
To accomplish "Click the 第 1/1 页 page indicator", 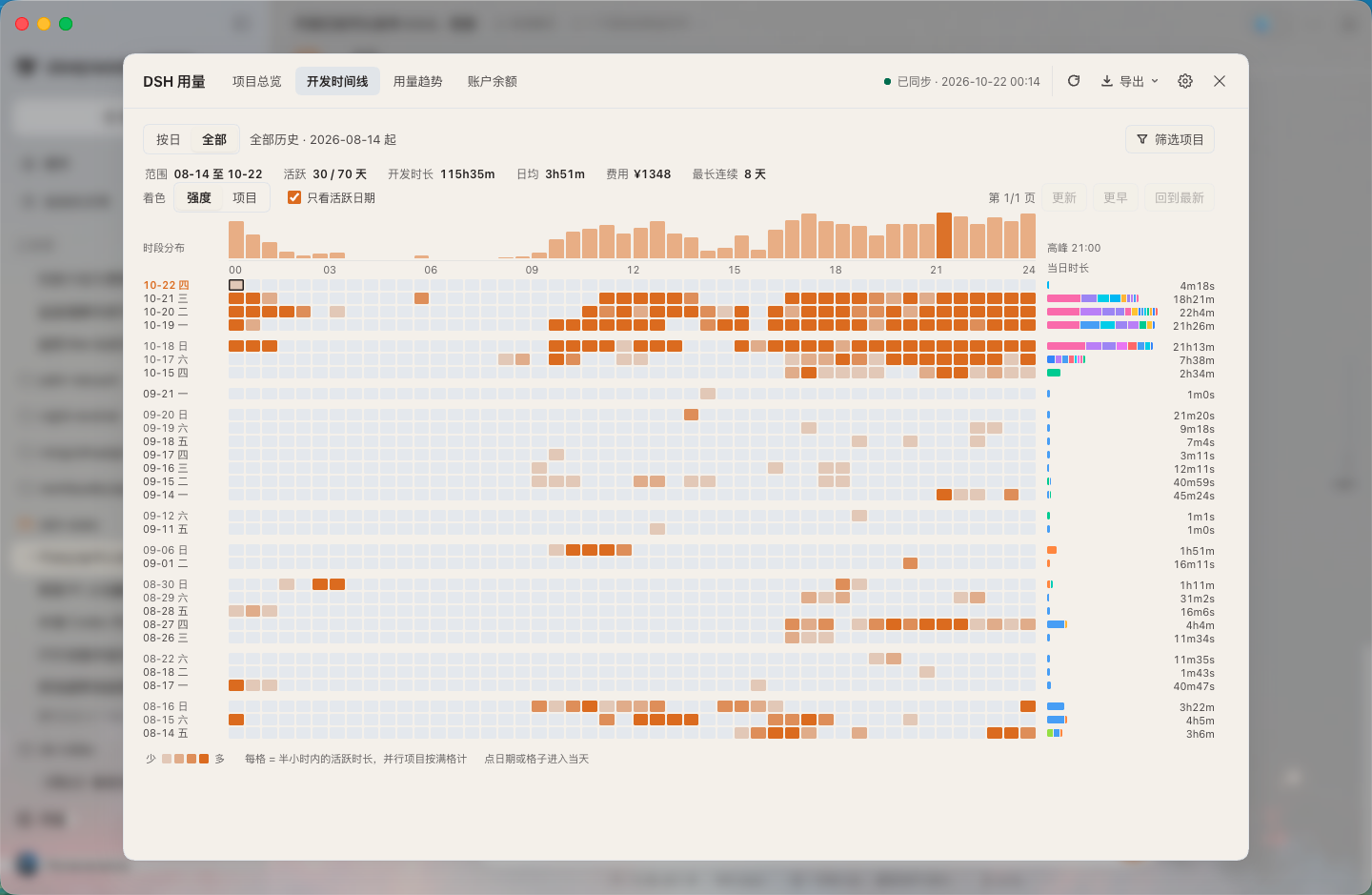I will coord(1012,197).
